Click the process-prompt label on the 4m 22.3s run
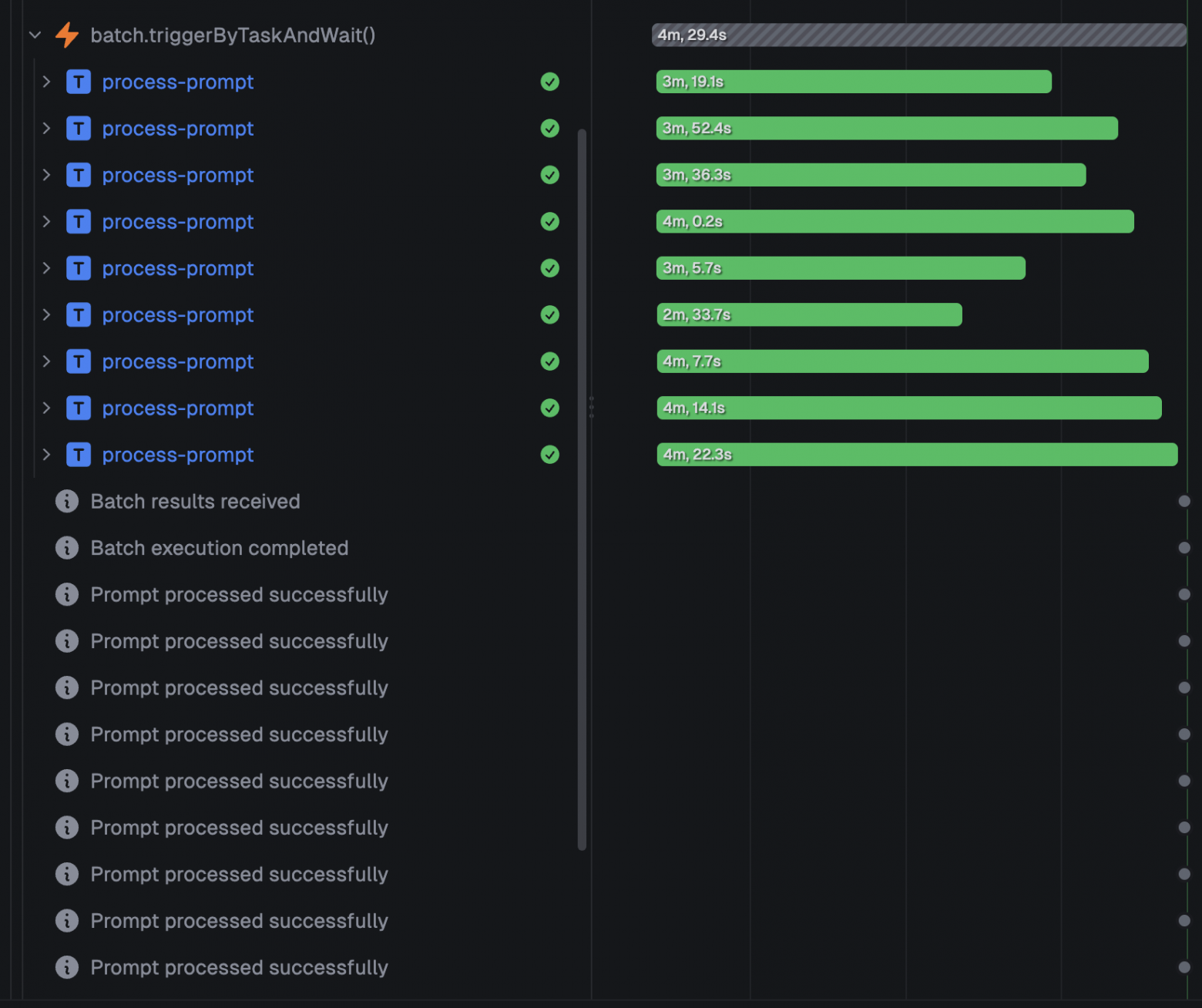The image size is (1202, 1008). click(x=177, y=455)
